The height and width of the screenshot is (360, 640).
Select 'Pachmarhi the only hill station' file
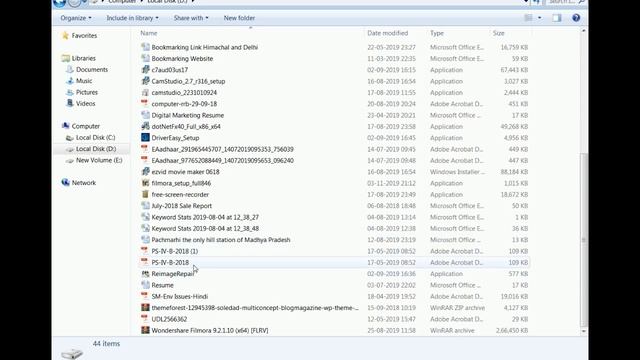[221, 240]
